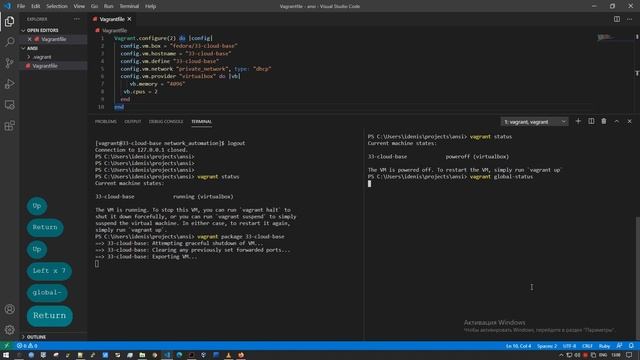Open the Terminal menu
This screenshot has height=360, width=640.
[129, 6]
